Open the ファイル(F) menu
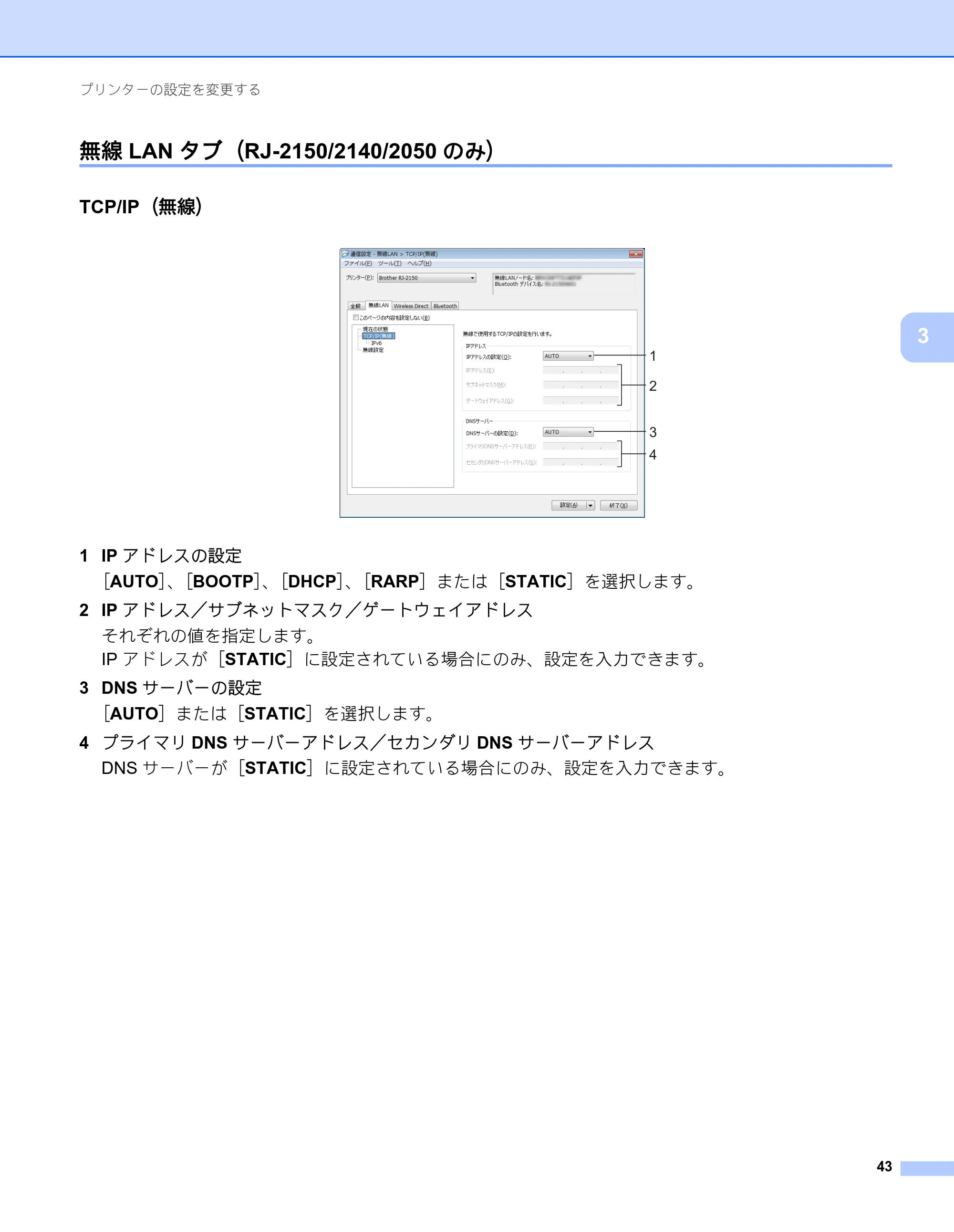The width and height of the screenshot is (954, 1232). coord(358,263)
